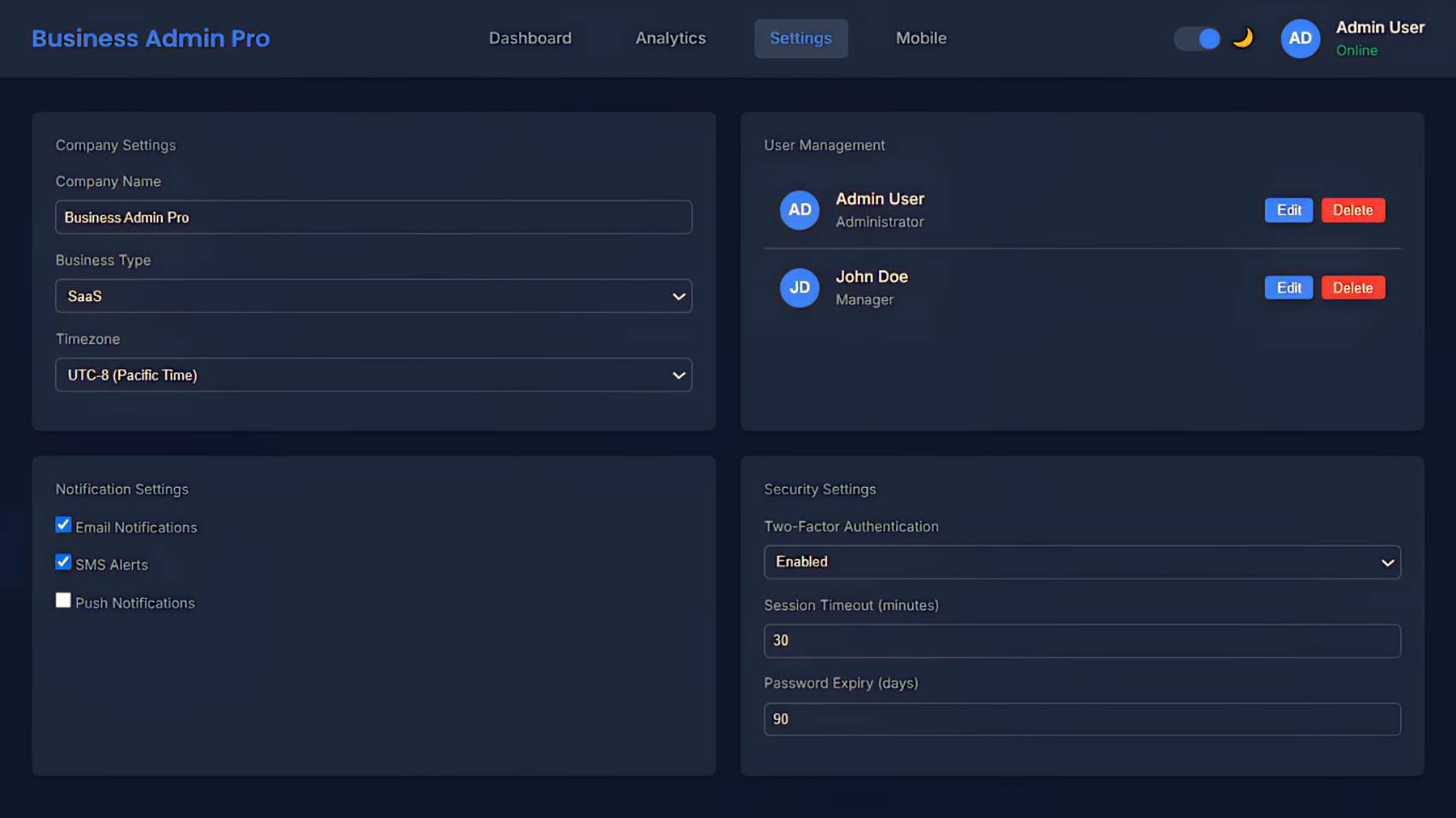Viewport: 1456px width, 818px height.
Task: Open the UTC-8 Pacific Time timezone selector
Action: (x=373, y=374)
